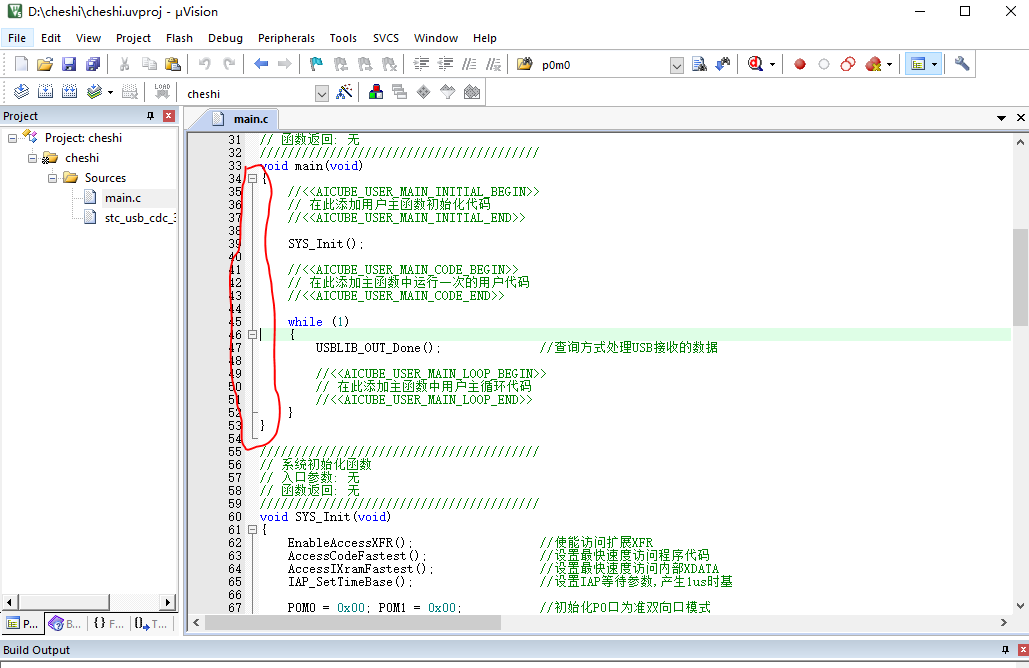
Task: Close the Build Output panel
Action: coord(1022,650)
